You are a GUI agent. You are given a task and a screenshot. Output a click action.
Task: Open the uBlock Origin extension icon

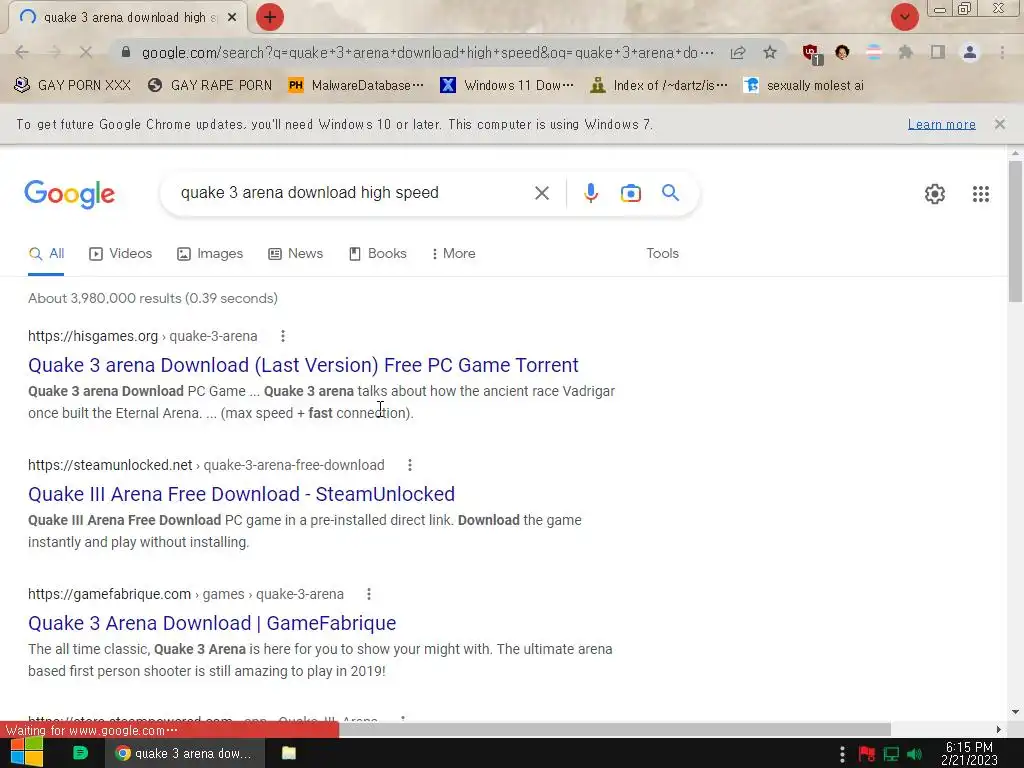(x=812, y=54)
